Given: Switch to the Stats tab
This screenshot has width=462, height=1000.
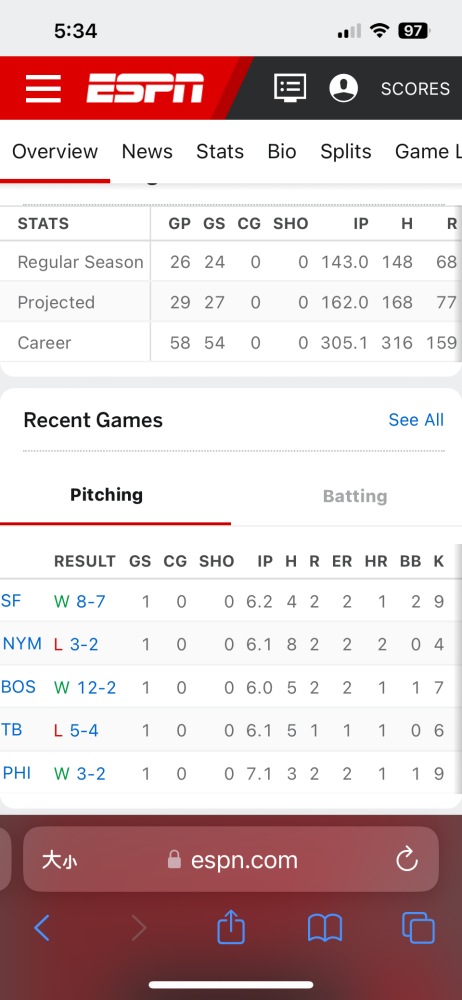Looking at the screenshot, I should 220,151.
